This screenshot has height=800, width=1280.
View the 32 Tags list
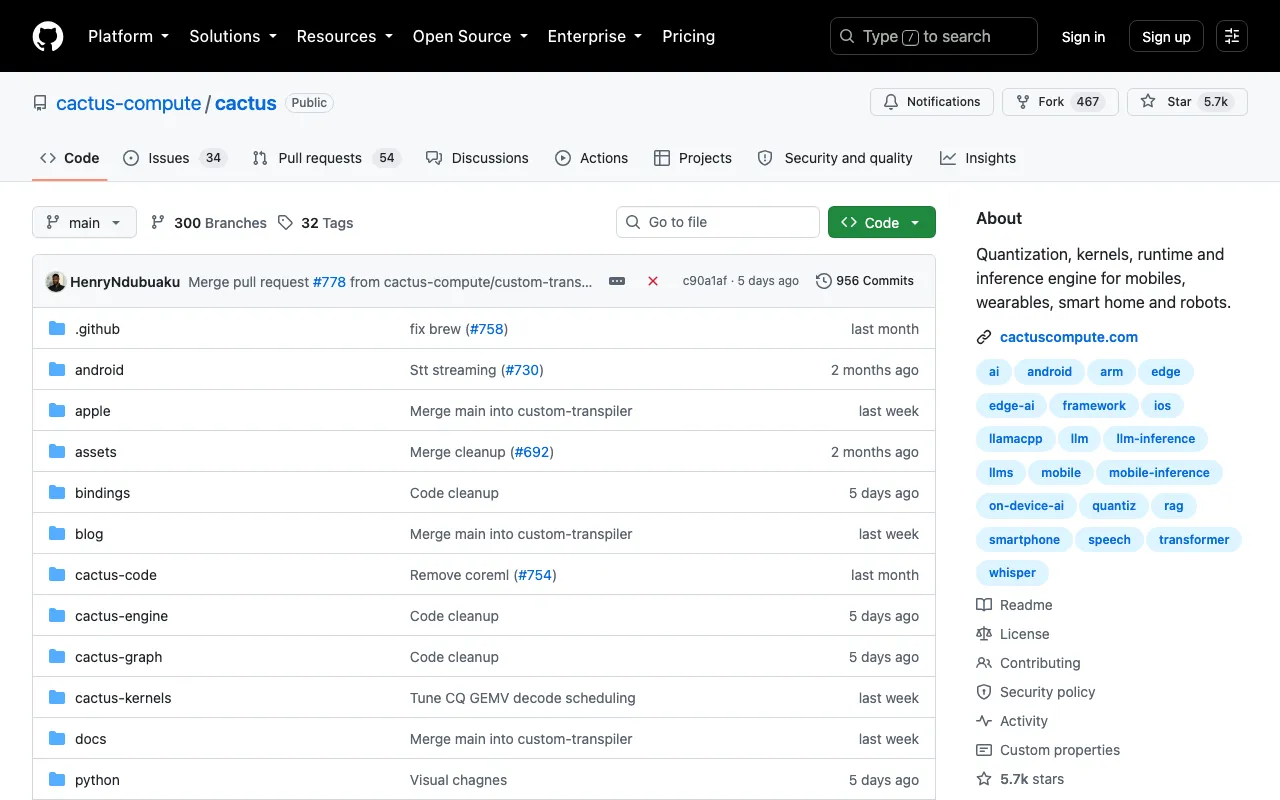coord(316,223)
